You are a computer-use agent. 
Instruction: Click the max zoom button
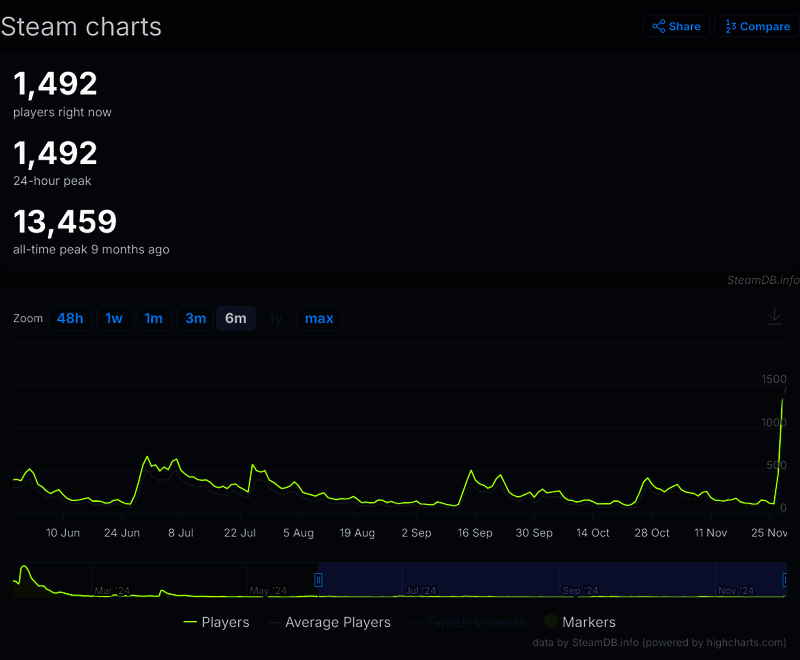319,319
